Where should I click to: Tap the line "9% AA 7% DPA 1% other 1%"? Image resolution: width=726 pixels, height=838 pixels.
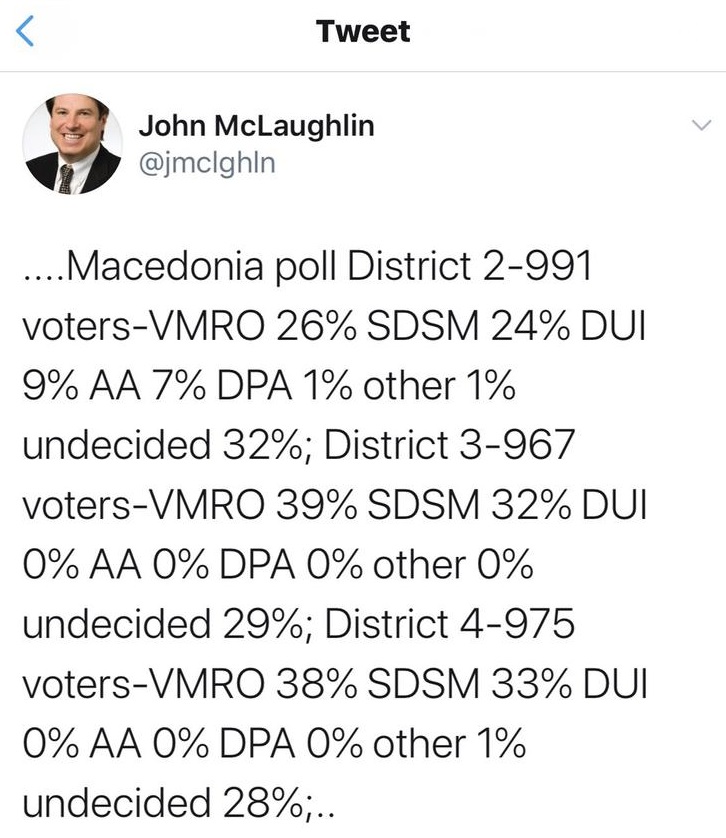click(269, 385)
